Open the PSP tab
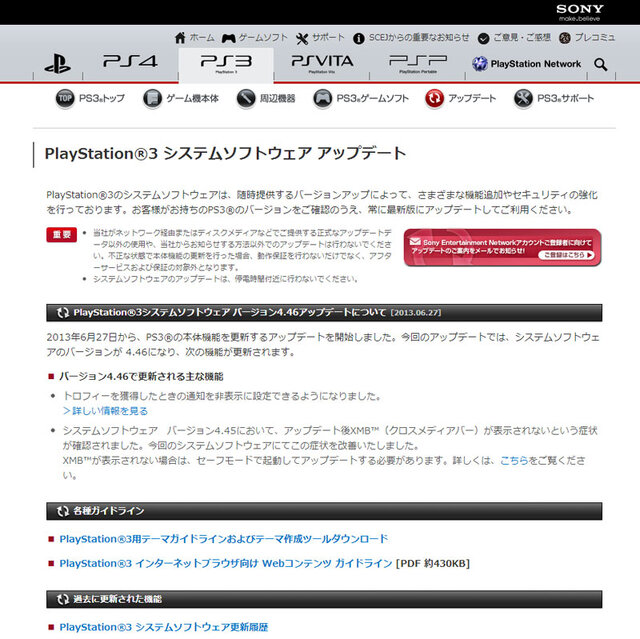 tap(418, 64)
